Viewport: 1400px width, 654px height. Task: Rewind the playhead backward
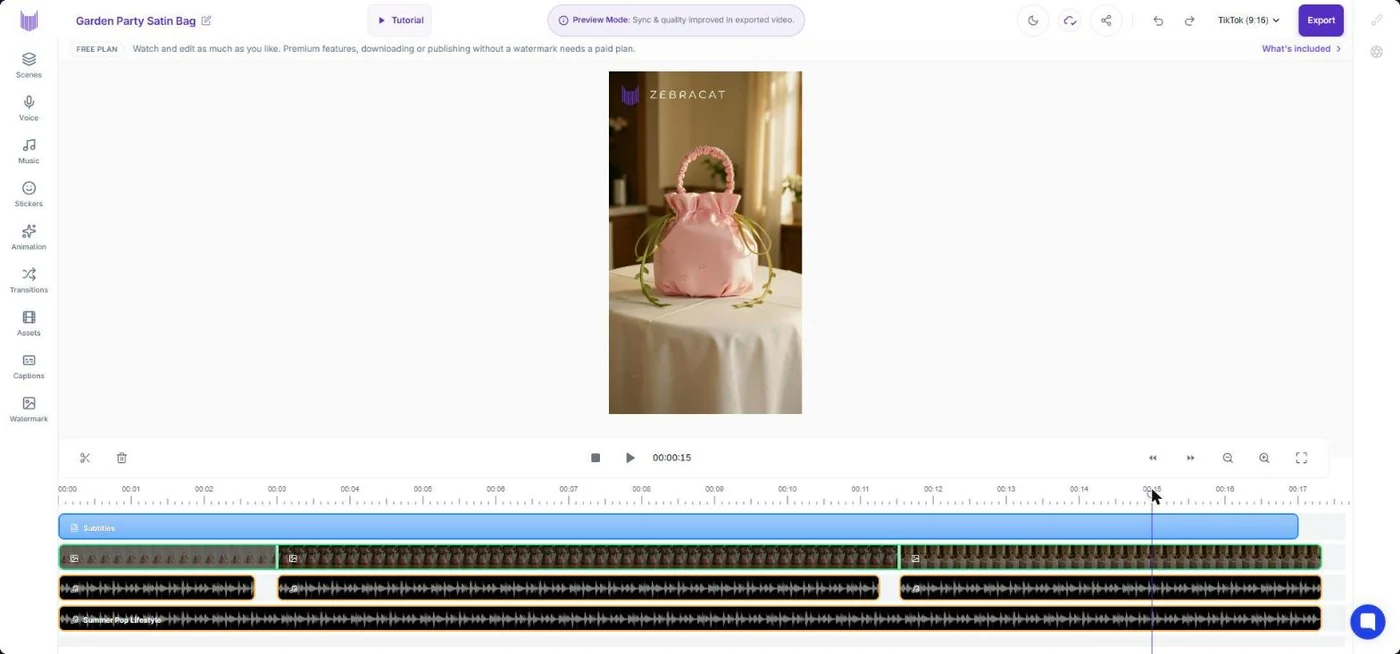coord(1153,458)
